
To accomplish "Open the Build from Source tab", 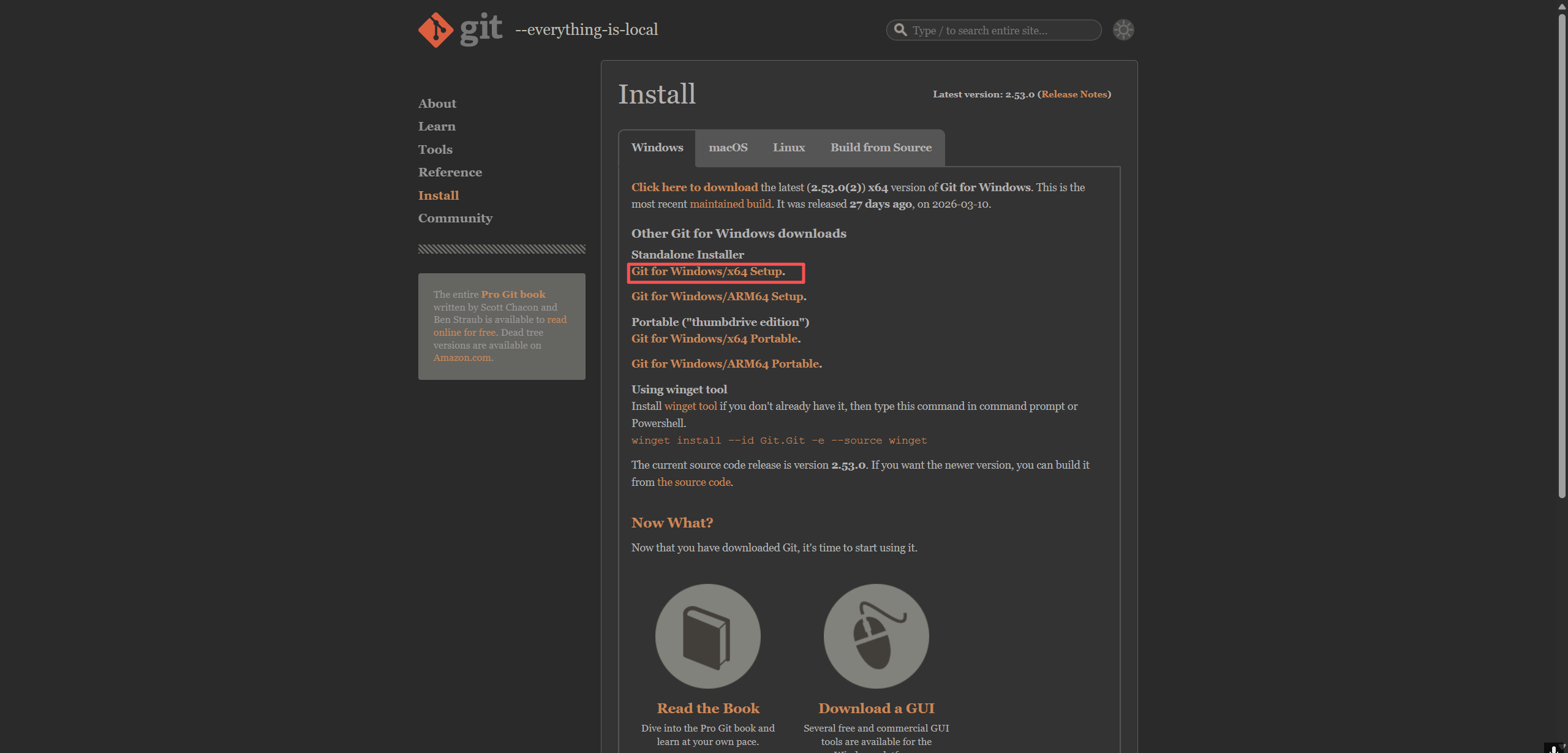I will [880, 148].
